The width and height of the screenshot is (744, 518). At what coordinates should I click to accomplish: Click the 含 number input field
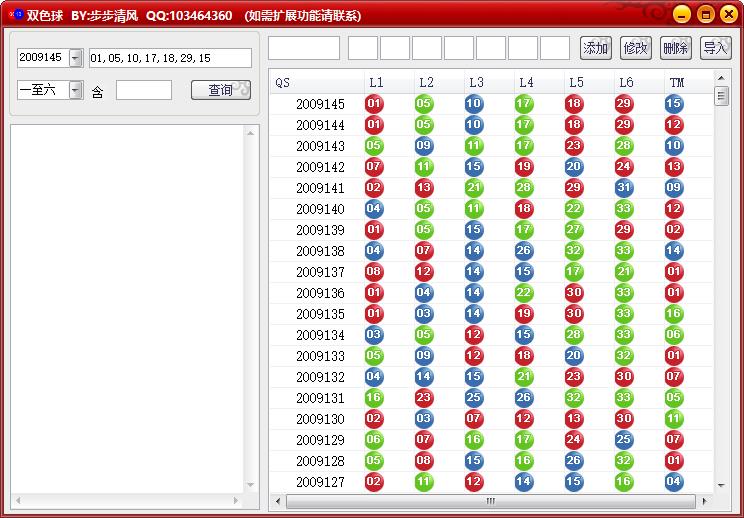144,90
